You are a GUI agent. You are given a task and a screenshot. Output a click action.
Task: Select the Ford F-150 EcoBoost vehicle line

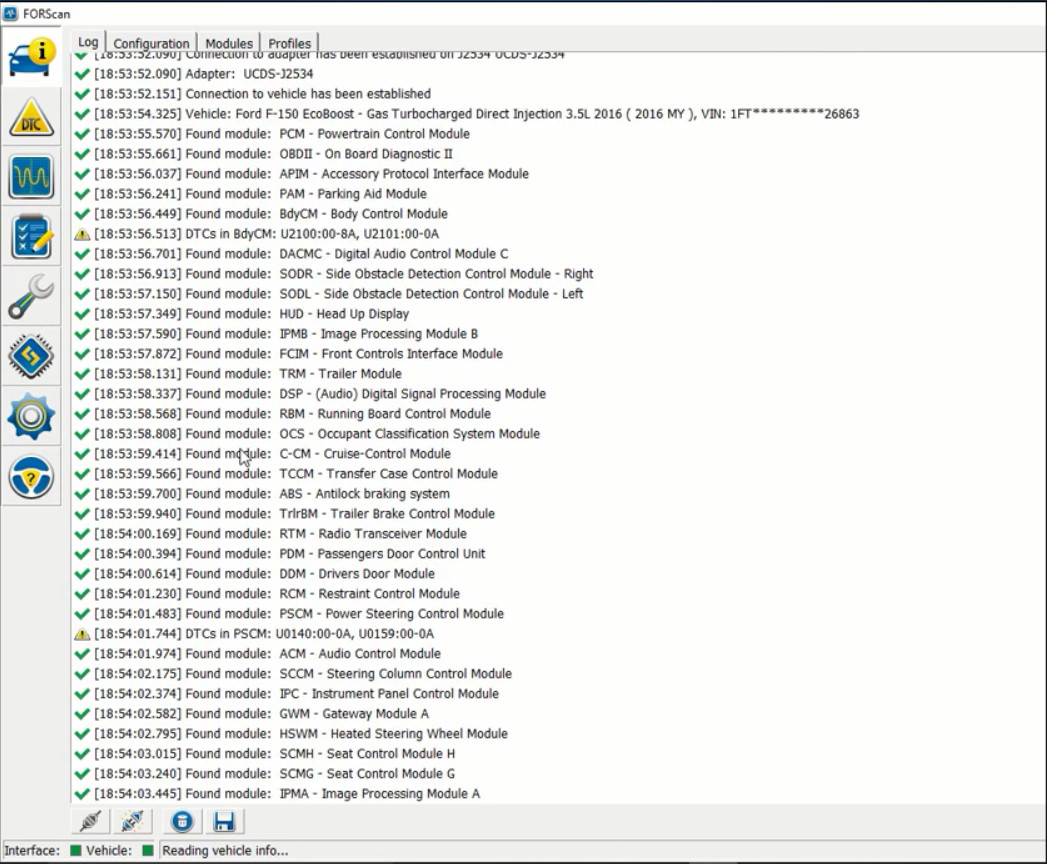point(477,114)
